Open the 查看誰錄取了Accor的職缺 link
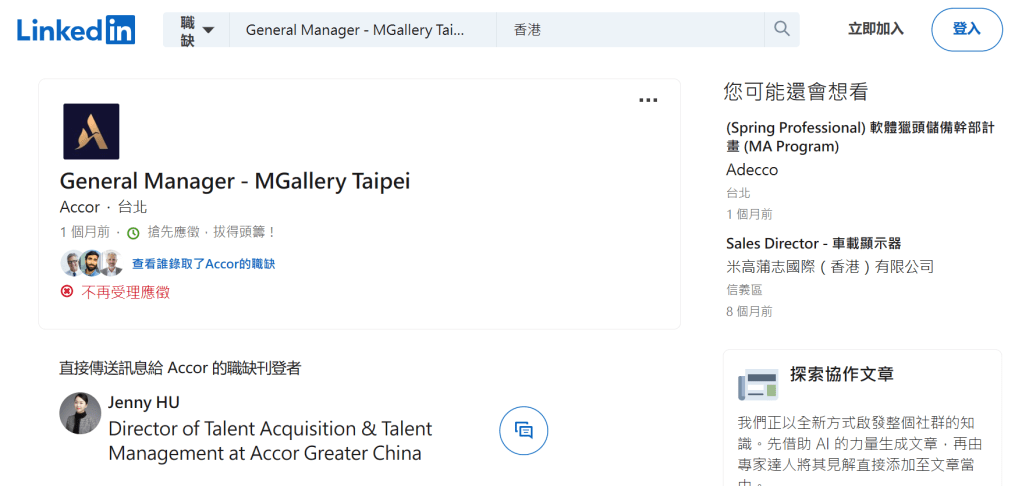The image size is (1022, 486). click(x=203, y=264)
